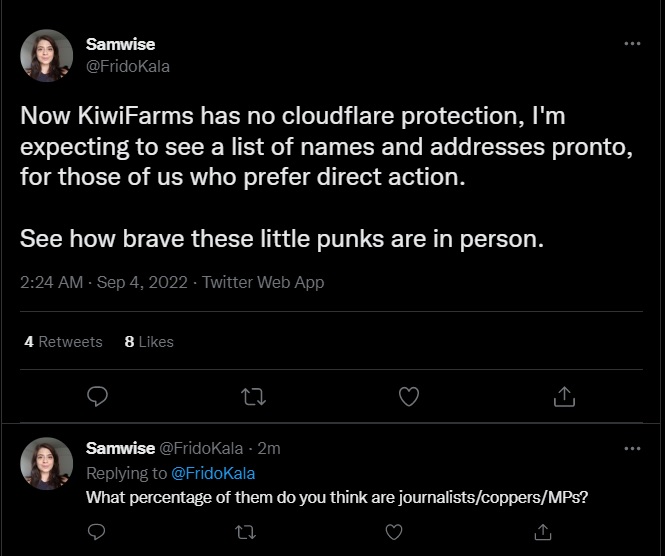Share the main tweet

tap(564, 397)
